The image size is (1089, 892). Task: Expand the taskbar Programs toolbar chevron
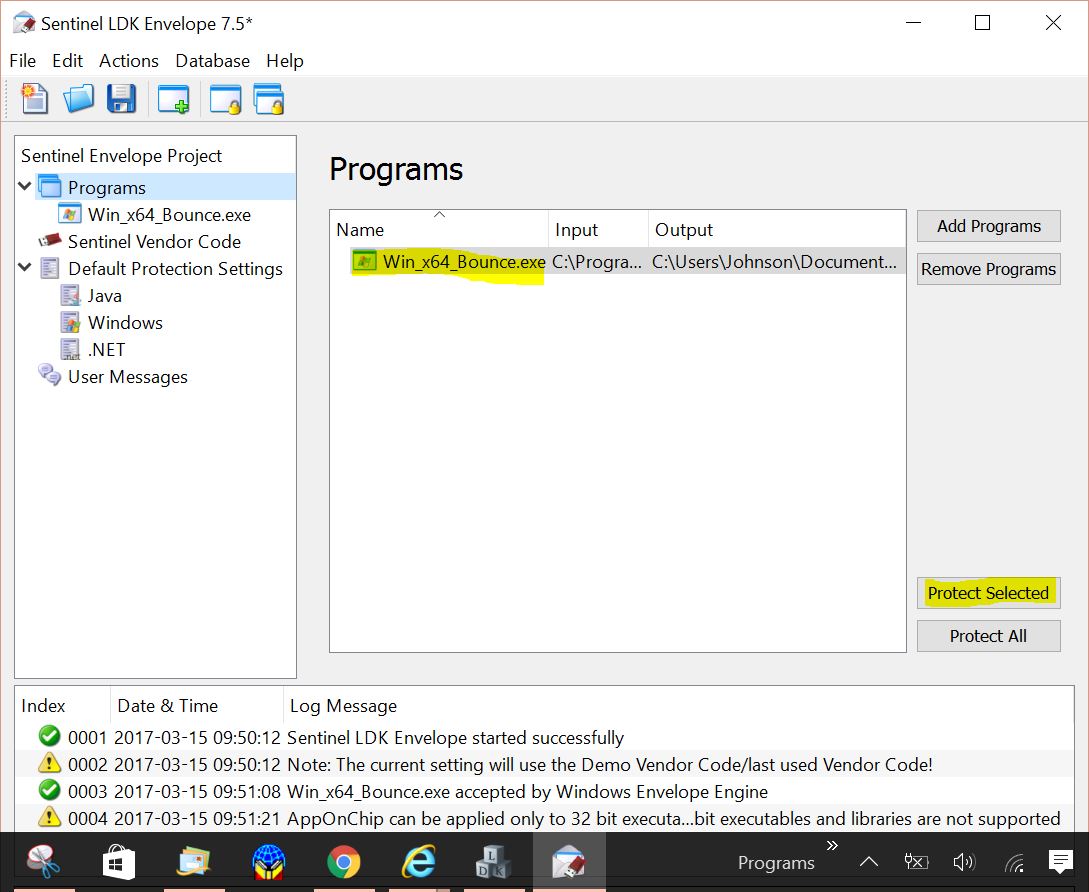click(832, 845)
